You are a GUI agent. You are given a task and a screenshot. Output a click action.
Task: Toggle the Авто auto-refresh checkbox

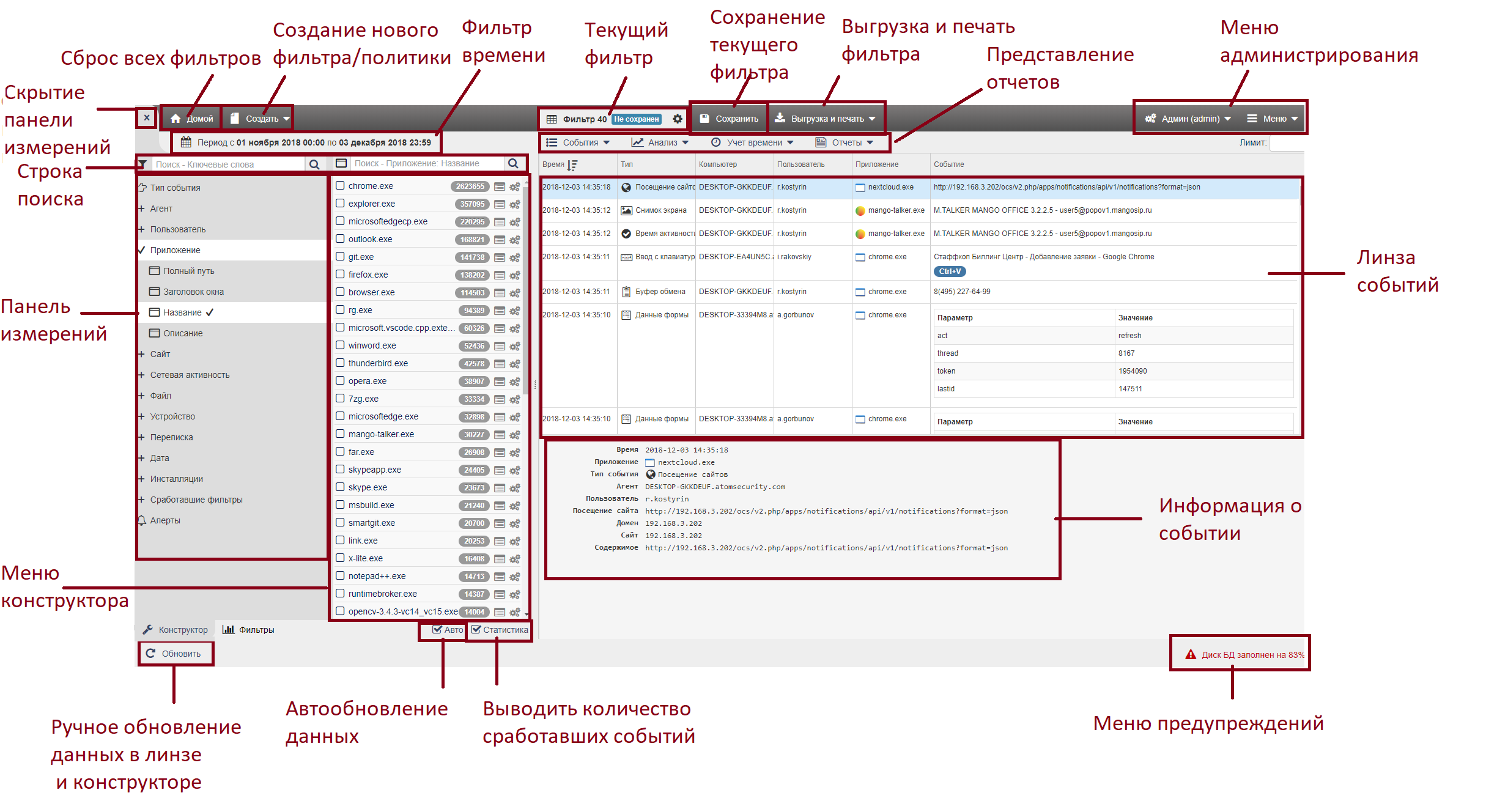point(437,629)
